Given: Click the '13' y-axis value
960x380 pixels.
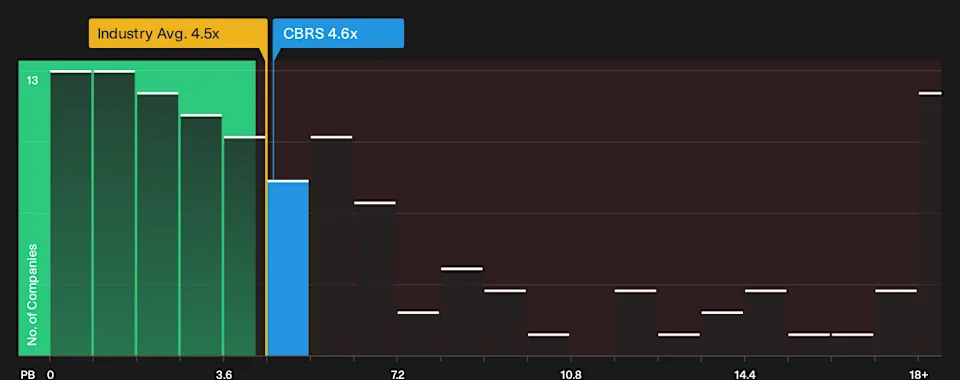Looking at the screenshot, I should 32,80.
